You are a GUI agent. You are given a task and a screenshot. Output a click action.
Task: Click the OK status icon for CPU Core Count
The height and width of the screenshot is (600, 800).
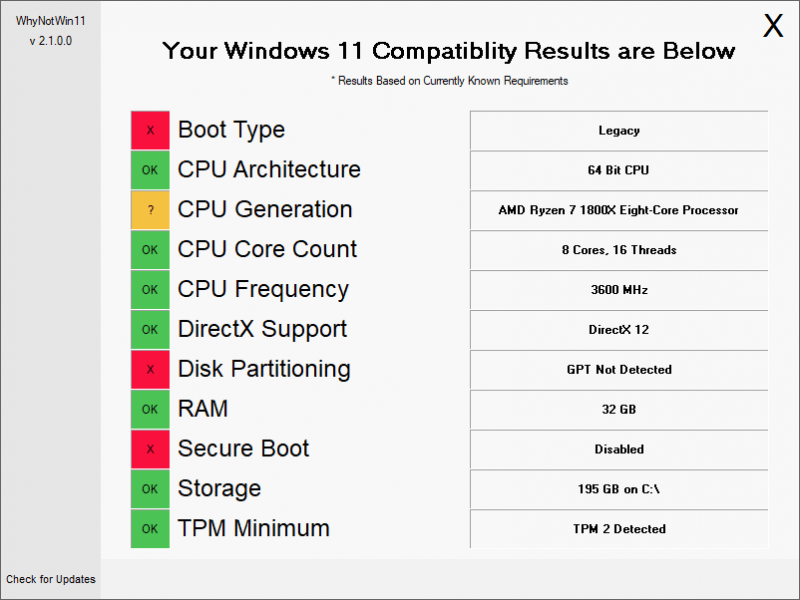pos(150,250)
